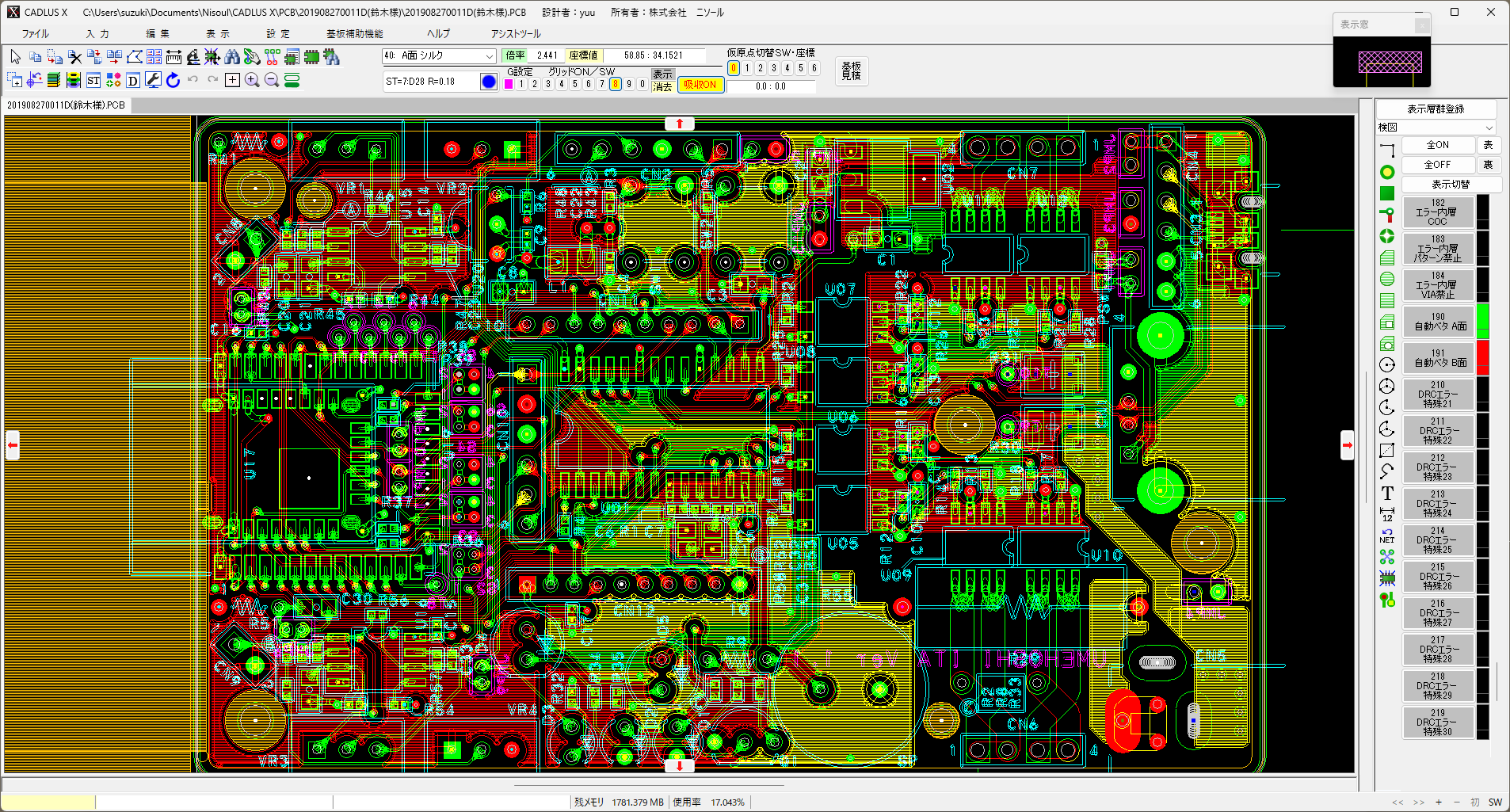Select the text T tool in right sidebar

pyautogui.click(x=1387, y=494)
